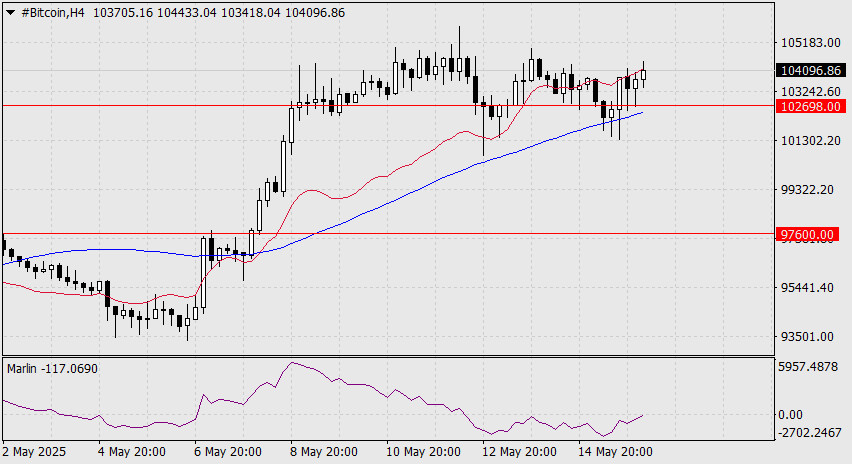Click the 6 May 20:00 time label
This screenshot has height=464, width=852.
click(228, 452)
